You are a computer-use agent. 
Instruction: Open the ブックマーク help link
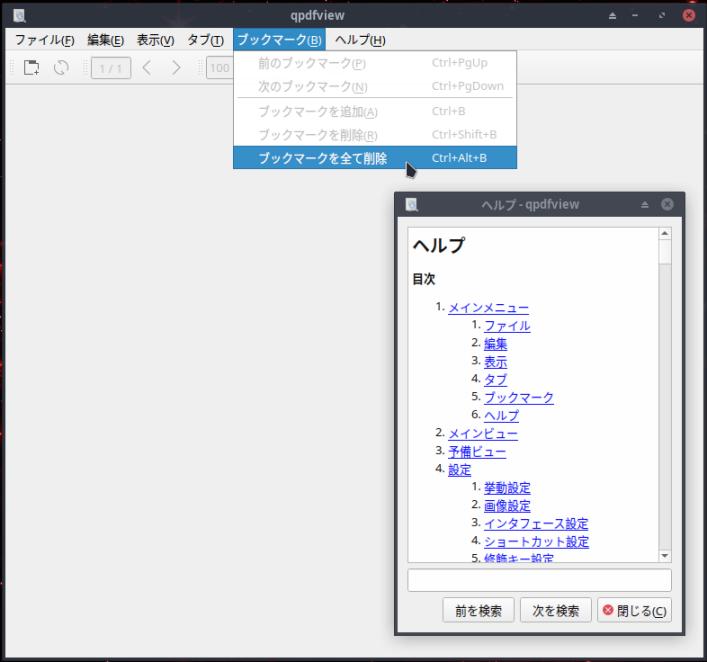(519, 398)
